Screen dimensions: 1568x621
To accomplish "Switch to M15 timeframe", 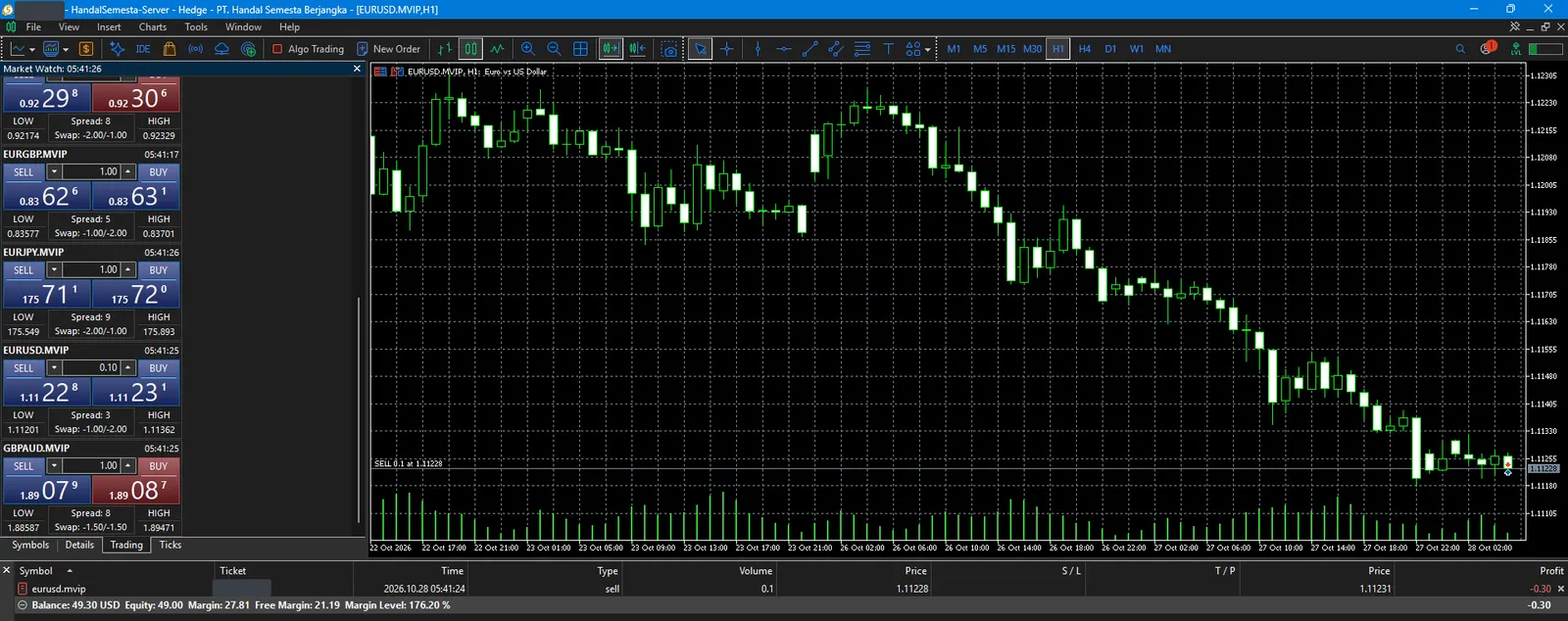I will click(1006, 49).
